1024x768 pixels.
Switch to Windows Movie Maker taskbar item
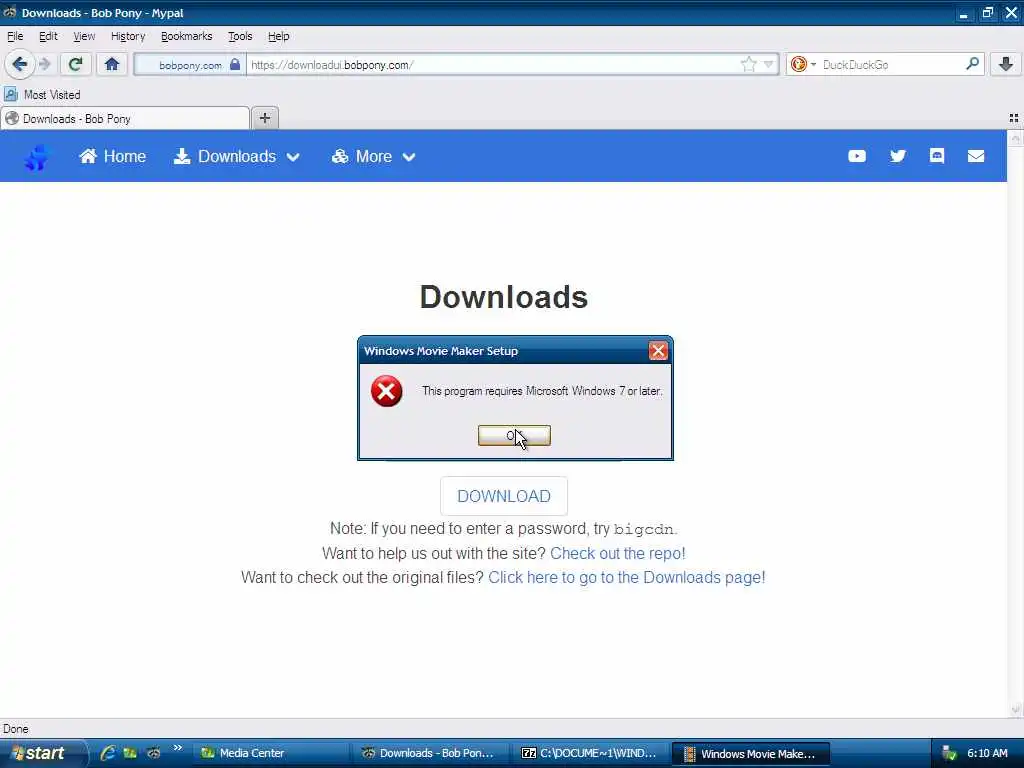tap(752, 754)
